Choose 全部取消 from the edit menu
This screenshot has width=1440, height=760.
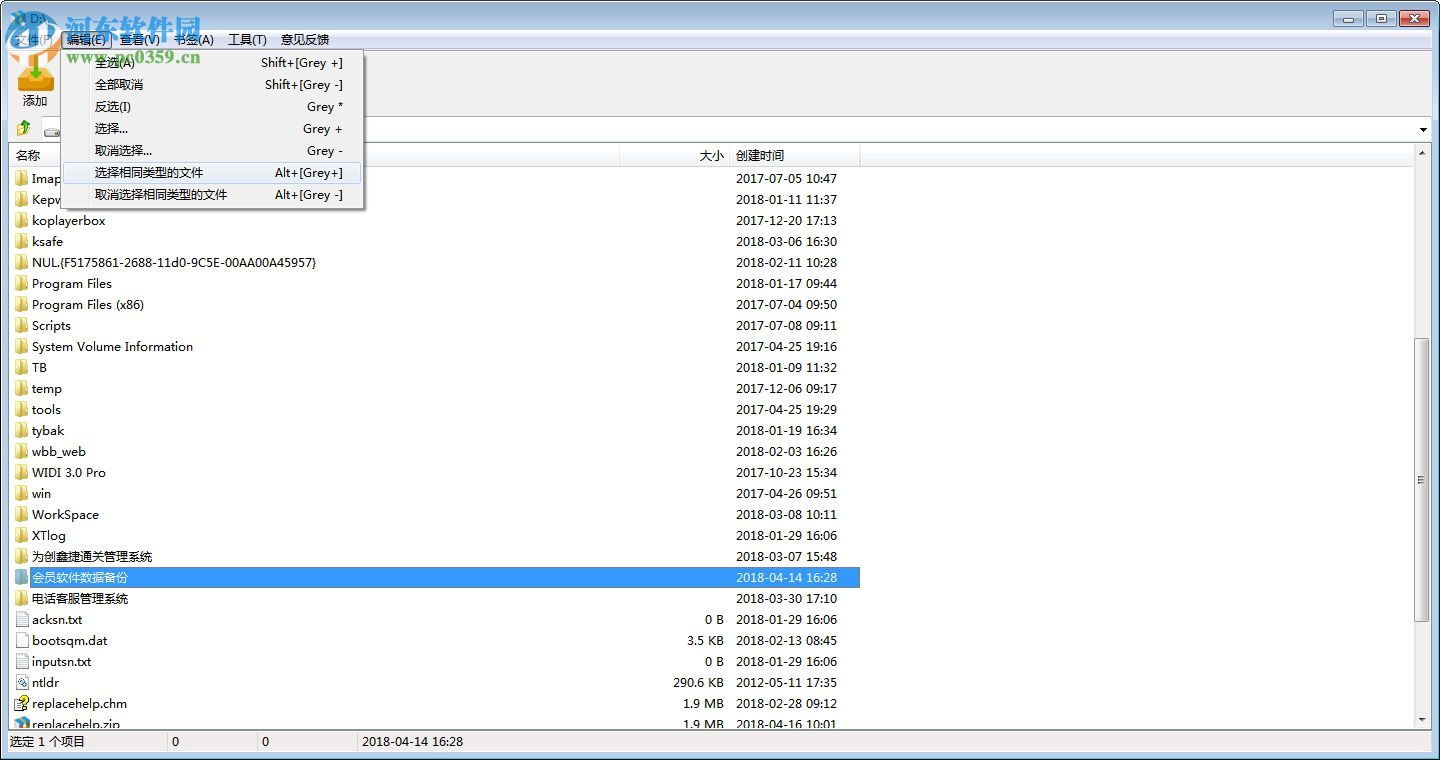[x=212, y=84]
